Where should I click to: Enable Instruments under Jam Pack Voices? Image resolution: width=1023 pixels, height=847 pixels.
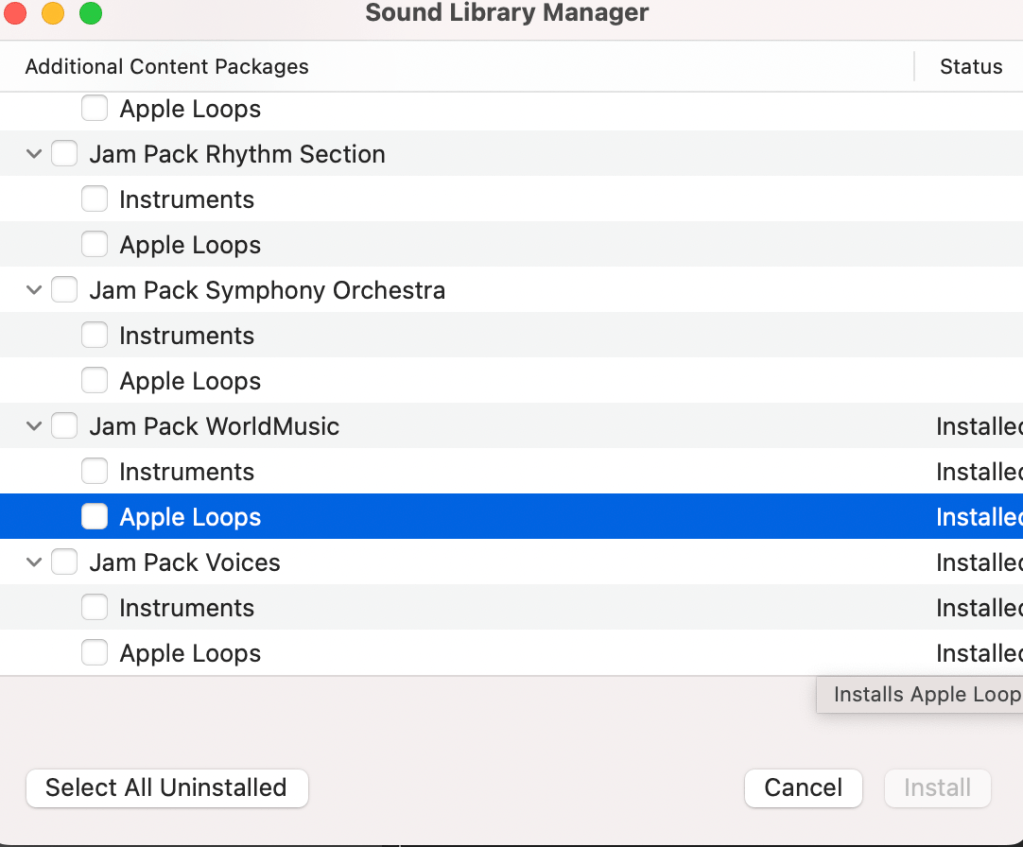(94, 607)
